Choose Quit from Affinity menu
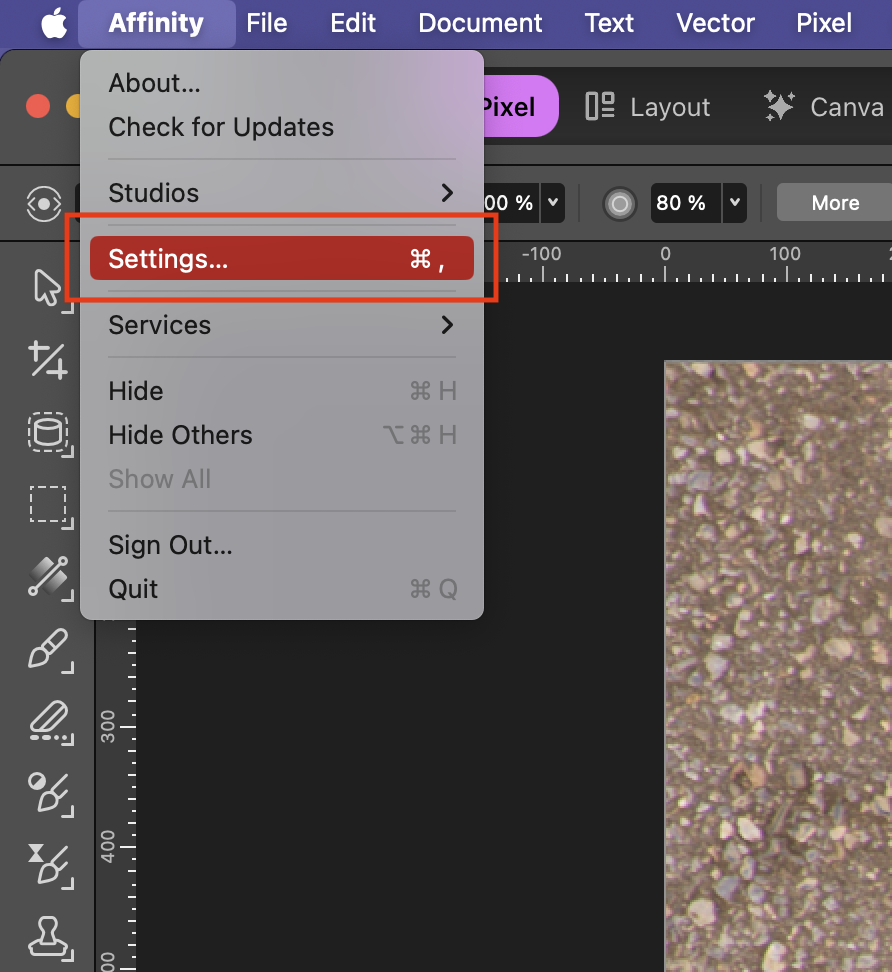Image resolution: width=892 pixels, height=972 pixels. coord(282,589)
